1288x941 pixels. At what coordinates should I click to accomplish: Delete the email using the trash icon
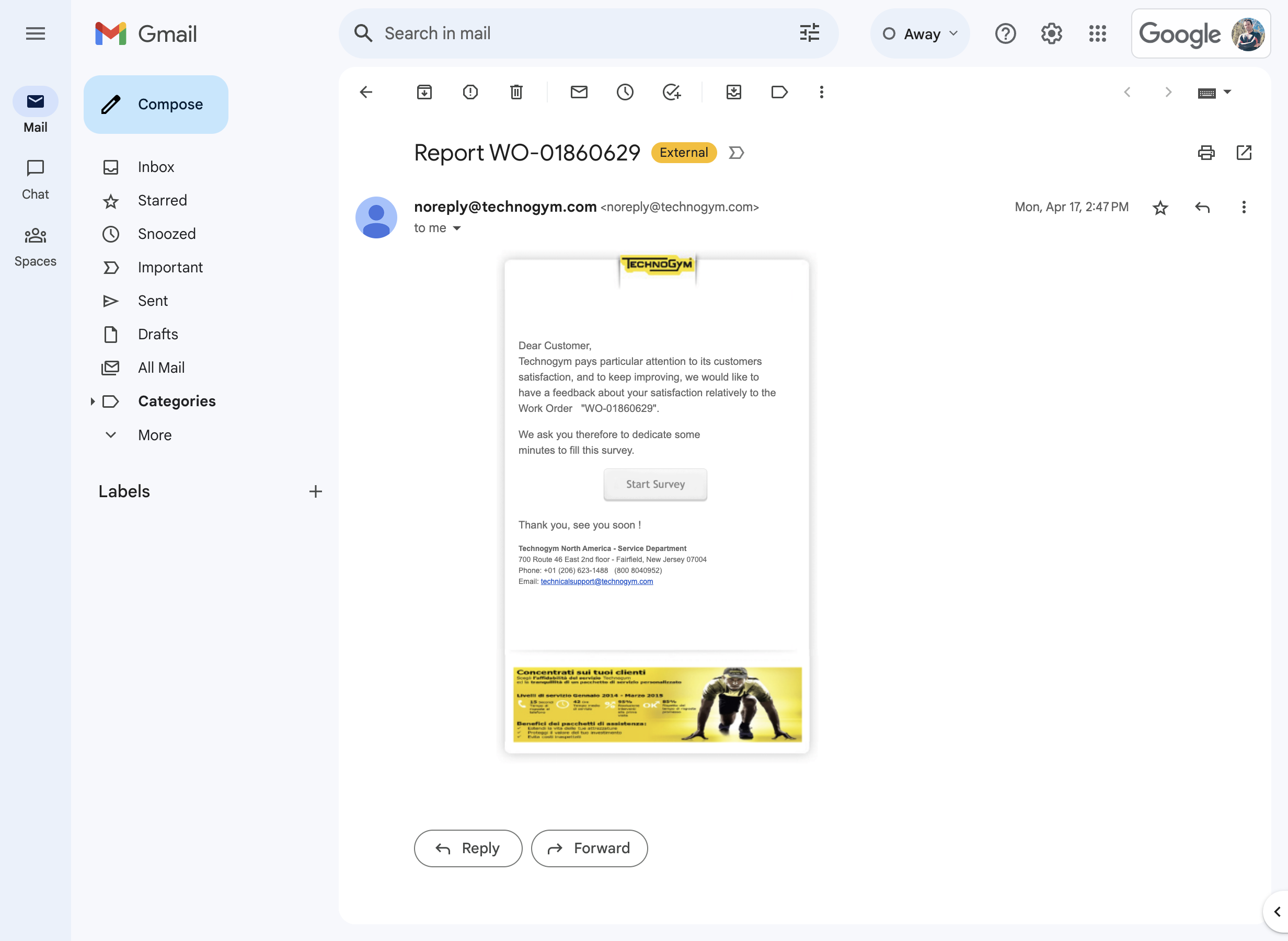coord(516,93)
